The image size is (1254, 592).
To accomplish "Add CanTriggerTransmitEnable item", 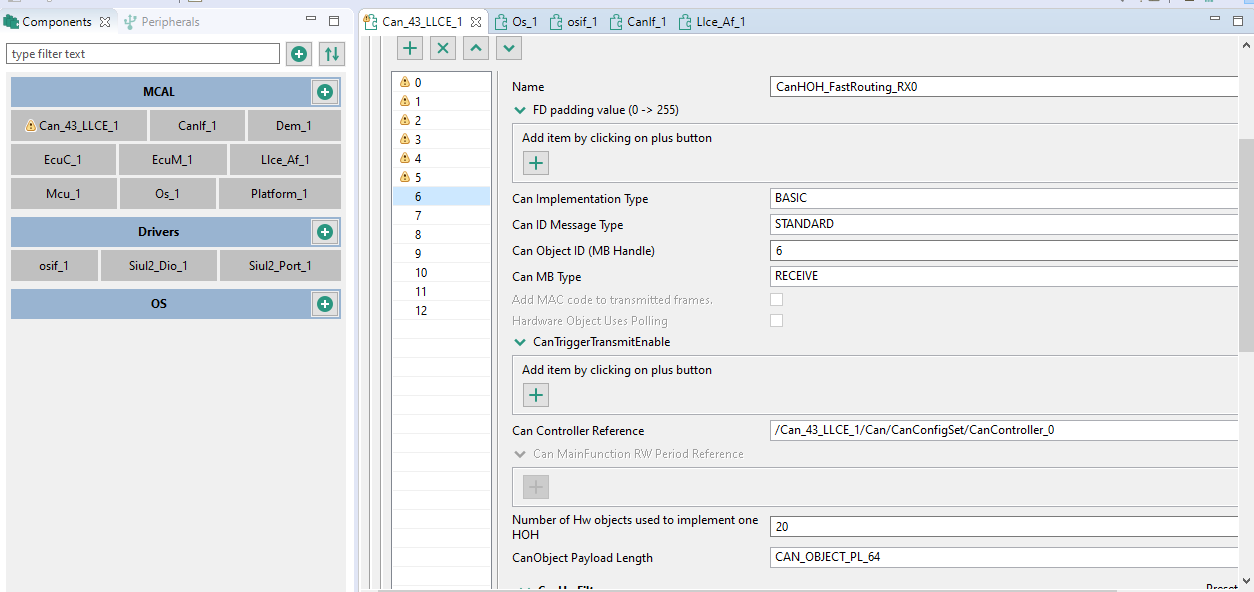I will [x=536, y=395].
